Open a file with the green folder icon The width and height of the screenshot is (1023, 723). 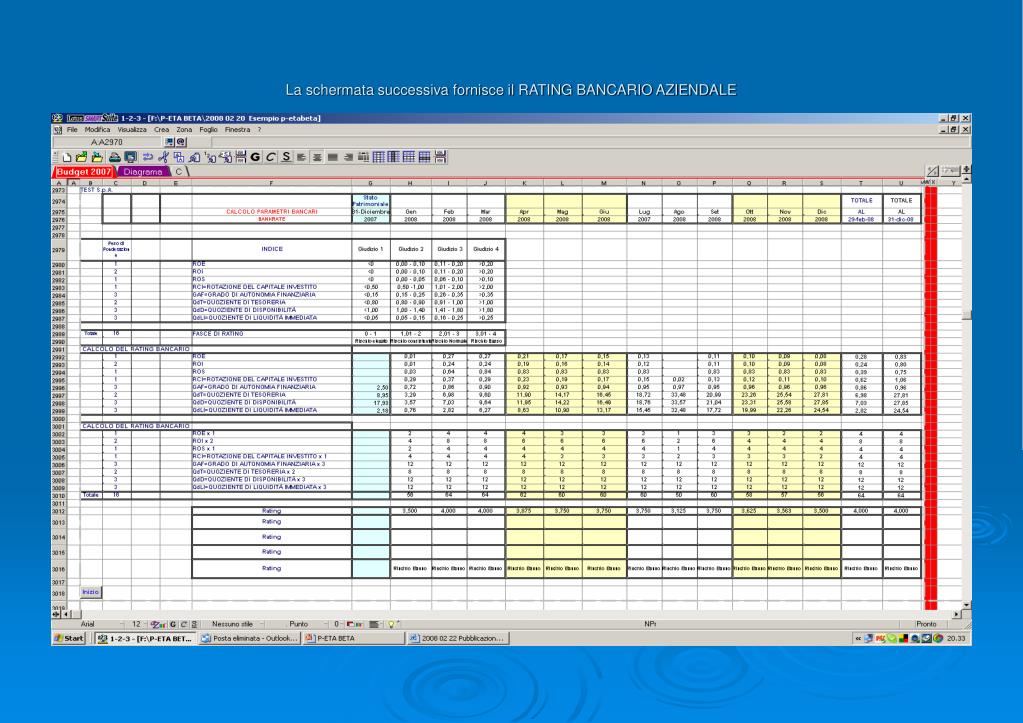(x=82, y=157)
